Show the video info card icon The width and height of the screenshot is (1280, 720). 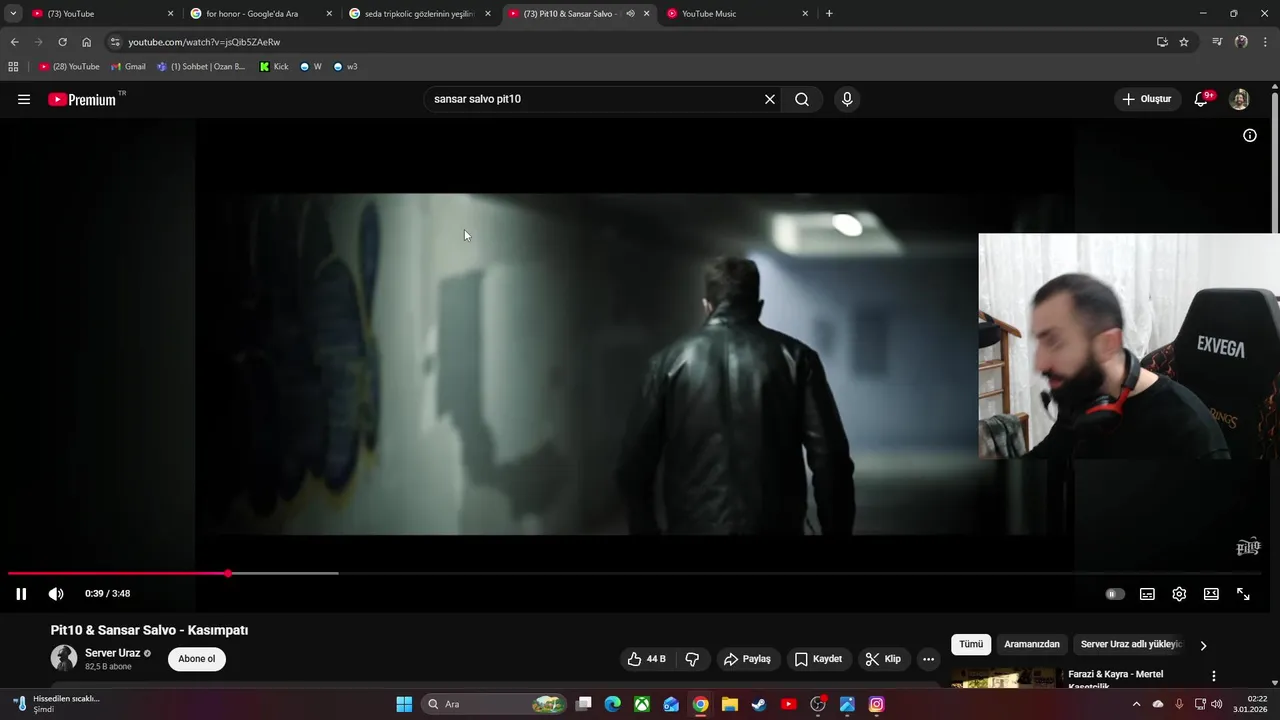pos(1250,135)
